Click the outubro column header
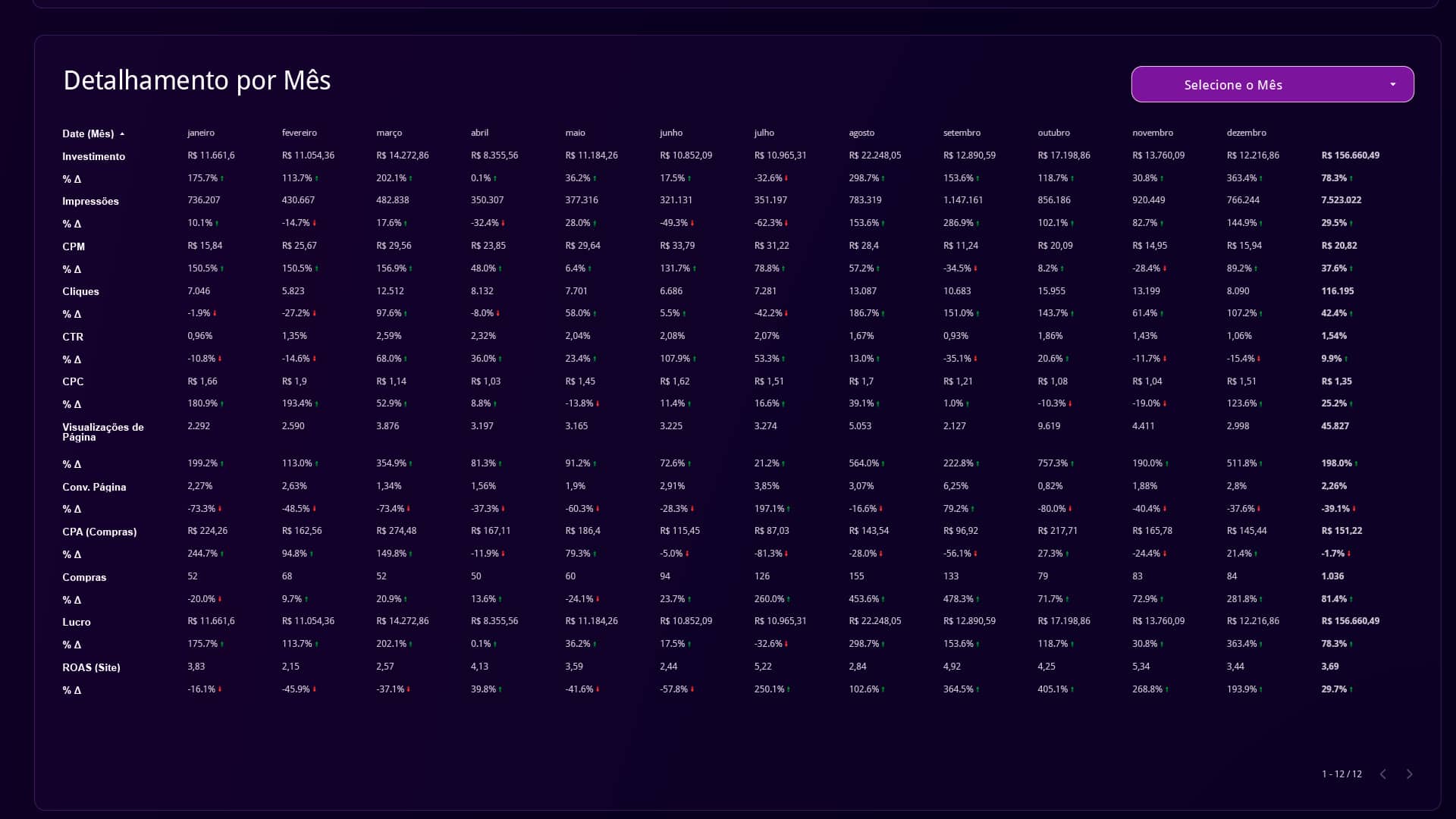Image resolution: width=1456 pixels, height=819 pixels. (1053, 133)
